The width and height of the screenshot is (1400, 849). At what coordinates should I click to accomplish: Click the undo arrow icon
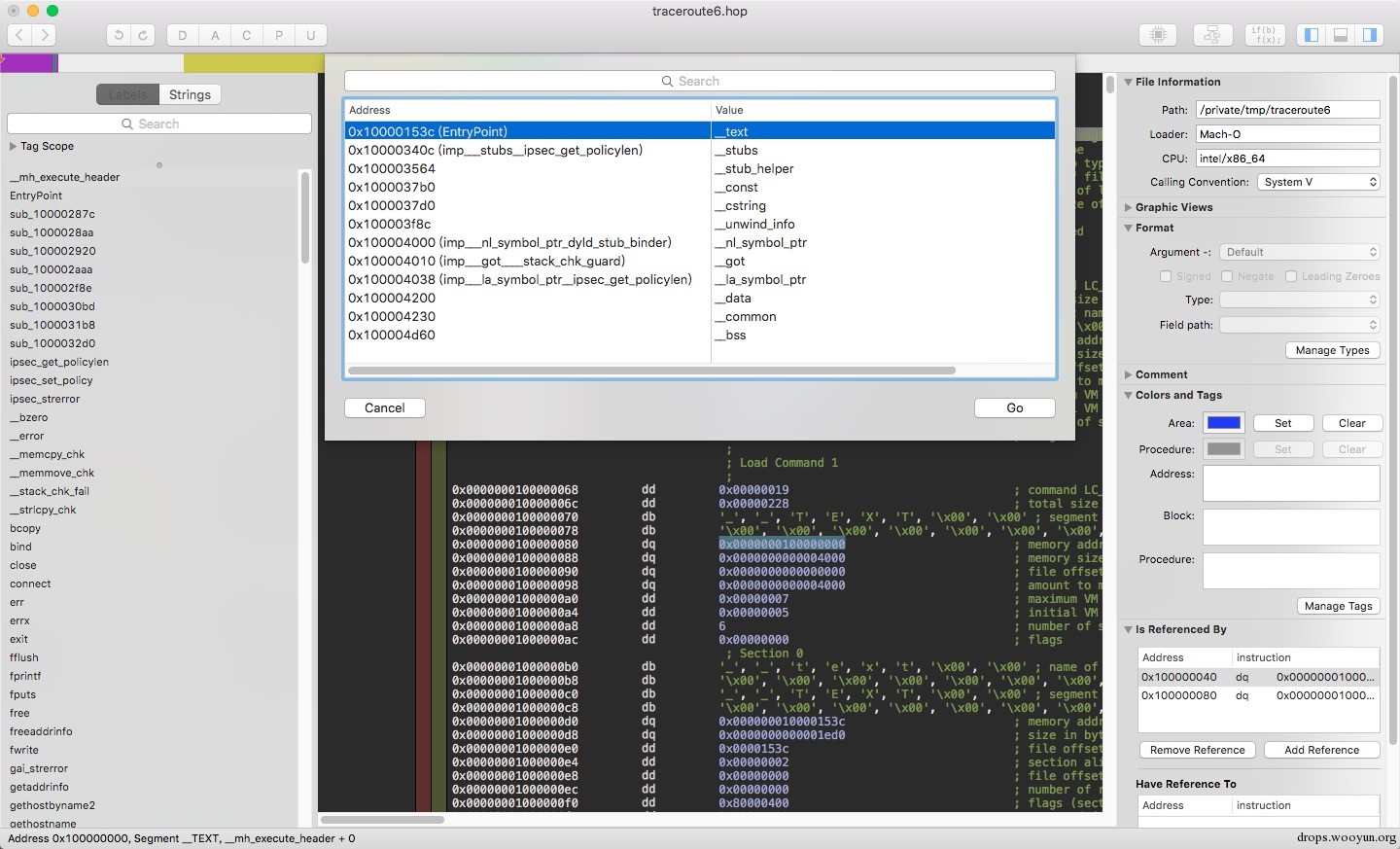coord(119,35)
